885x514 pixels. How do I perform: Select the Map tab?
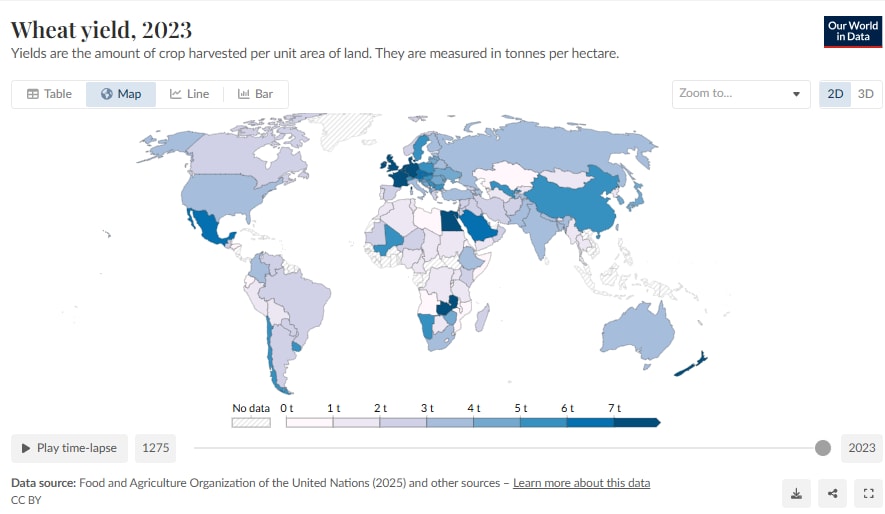[121, 94]
